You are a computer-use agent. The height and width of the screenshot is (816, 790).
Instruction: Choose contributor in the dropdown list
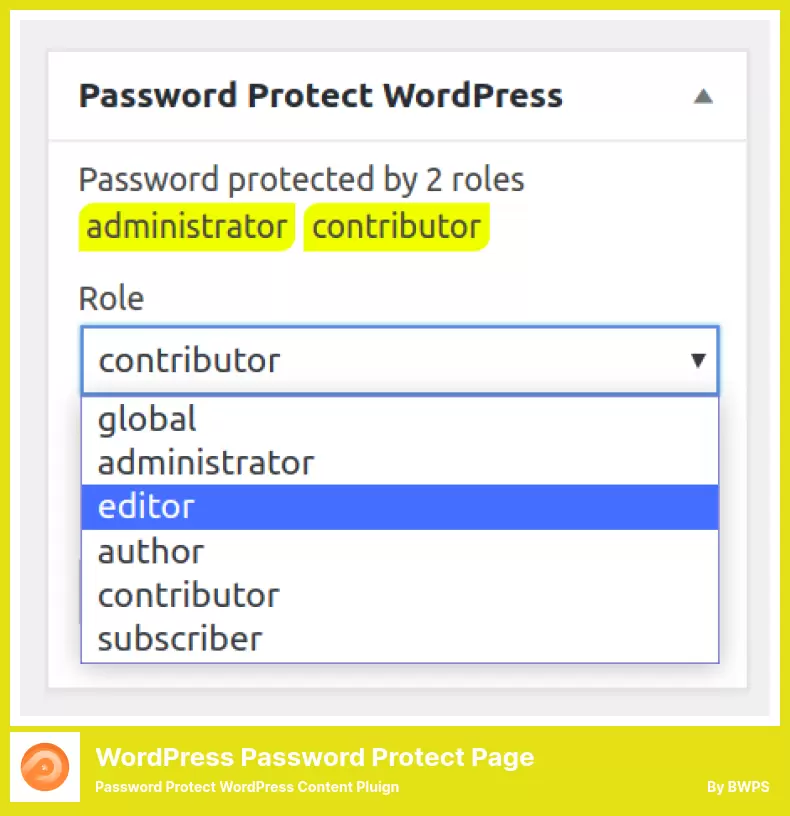(x=400, y=595)
